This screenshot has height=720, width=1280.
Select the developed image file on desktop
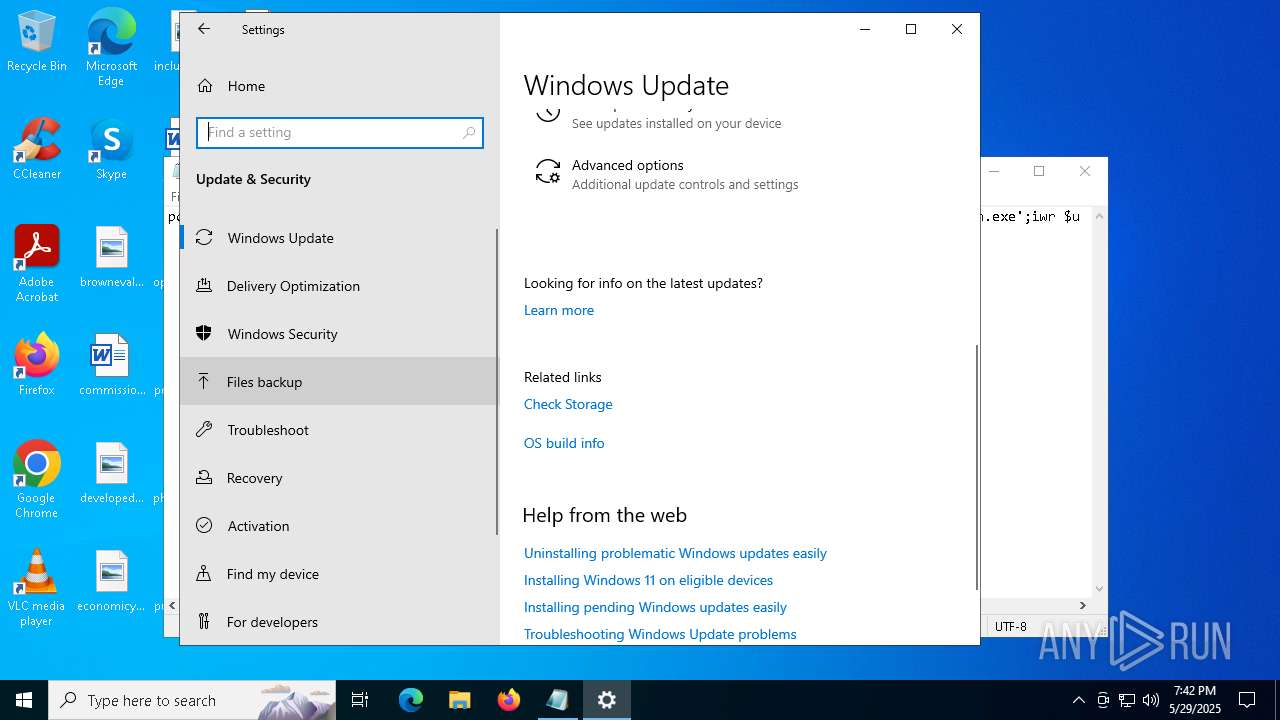112,474
